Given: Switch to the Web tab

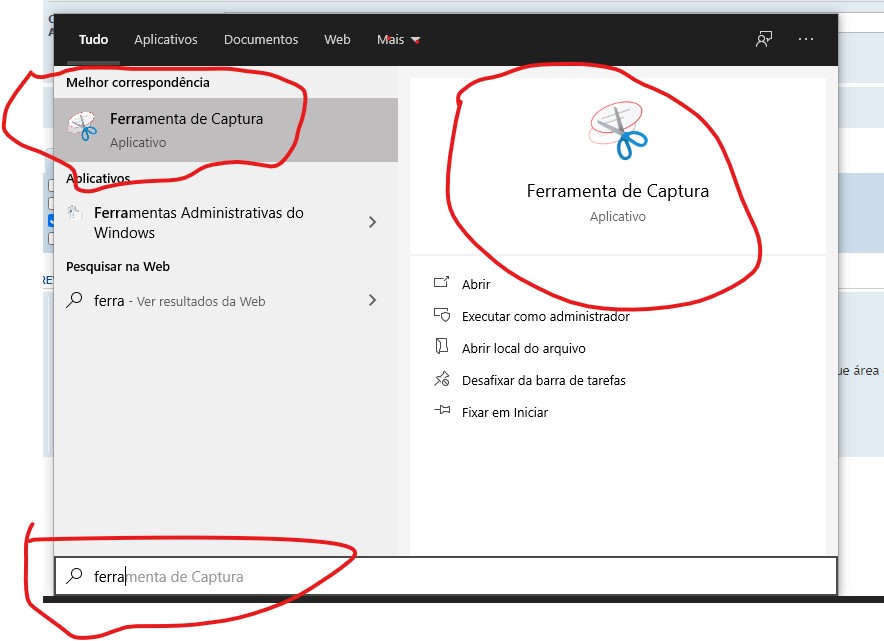Looking at the screenshot, I should click(337, 39).
